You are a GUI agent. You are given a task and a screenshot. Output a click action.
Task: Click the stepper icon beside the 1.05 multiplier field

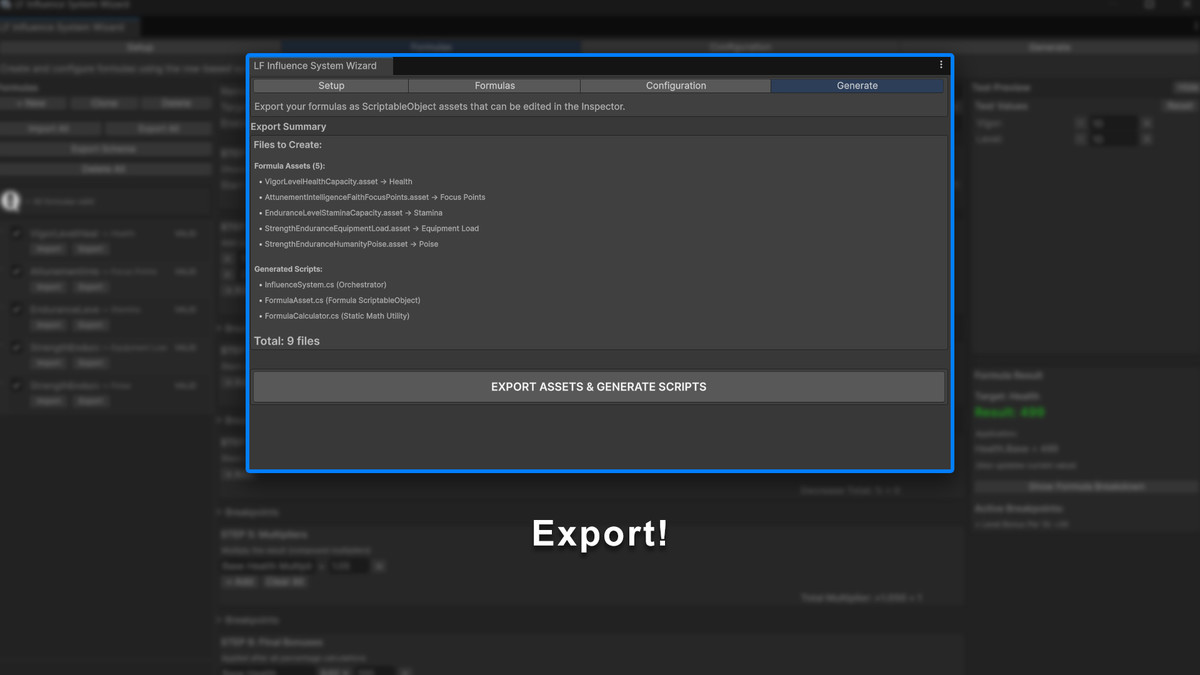click(x=378, y=565)
